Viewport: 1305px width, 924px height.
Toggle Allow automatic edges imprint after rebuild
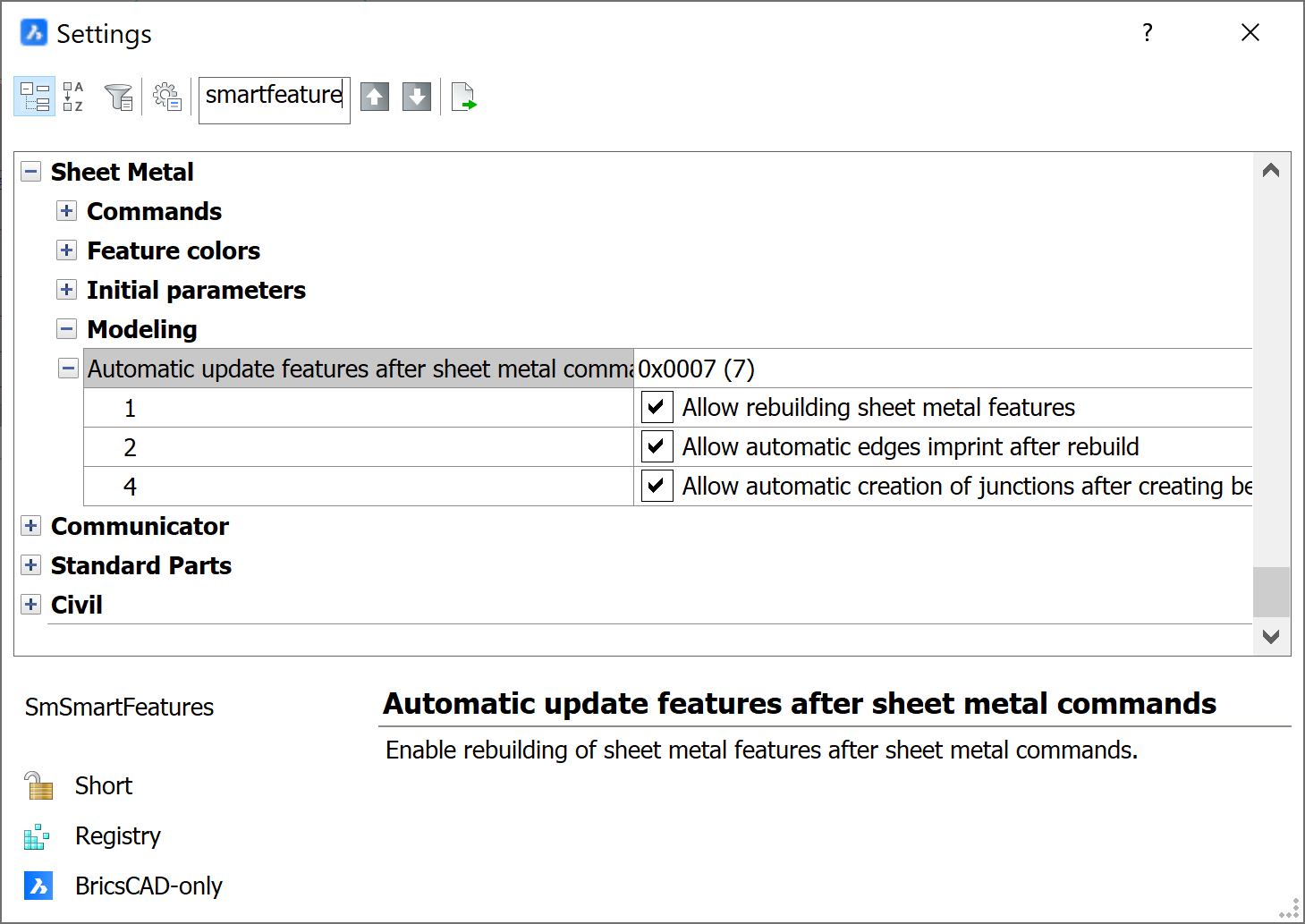tap(657, 447)
